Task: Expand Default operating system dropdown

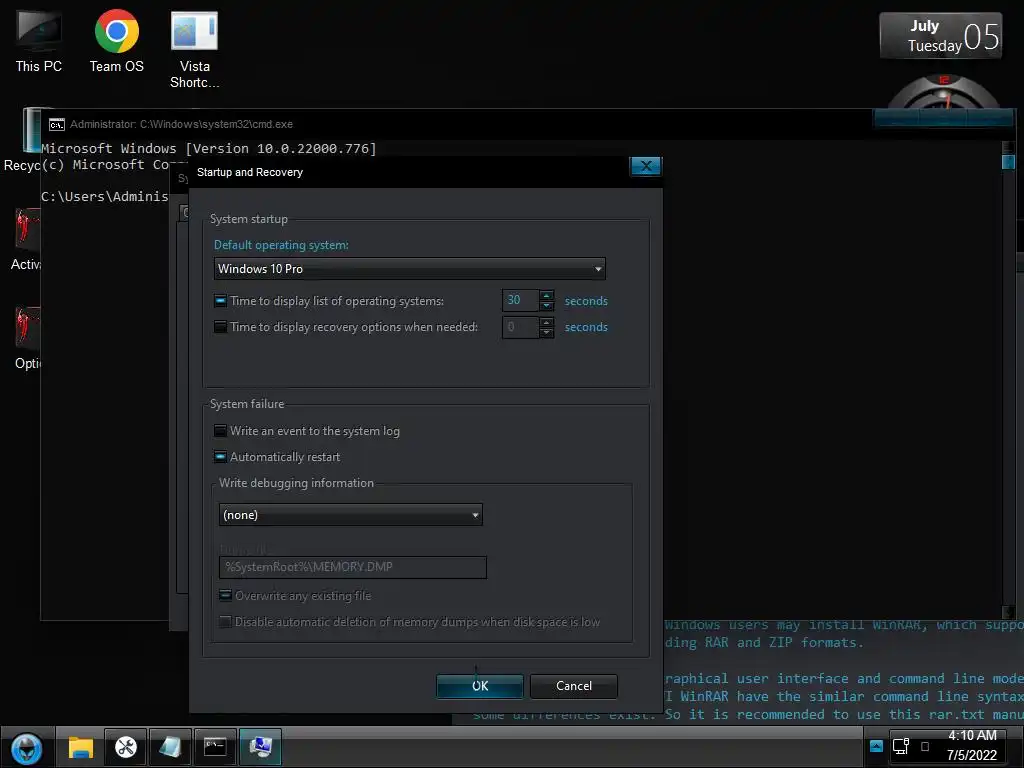Action: (x=409, y=268)
